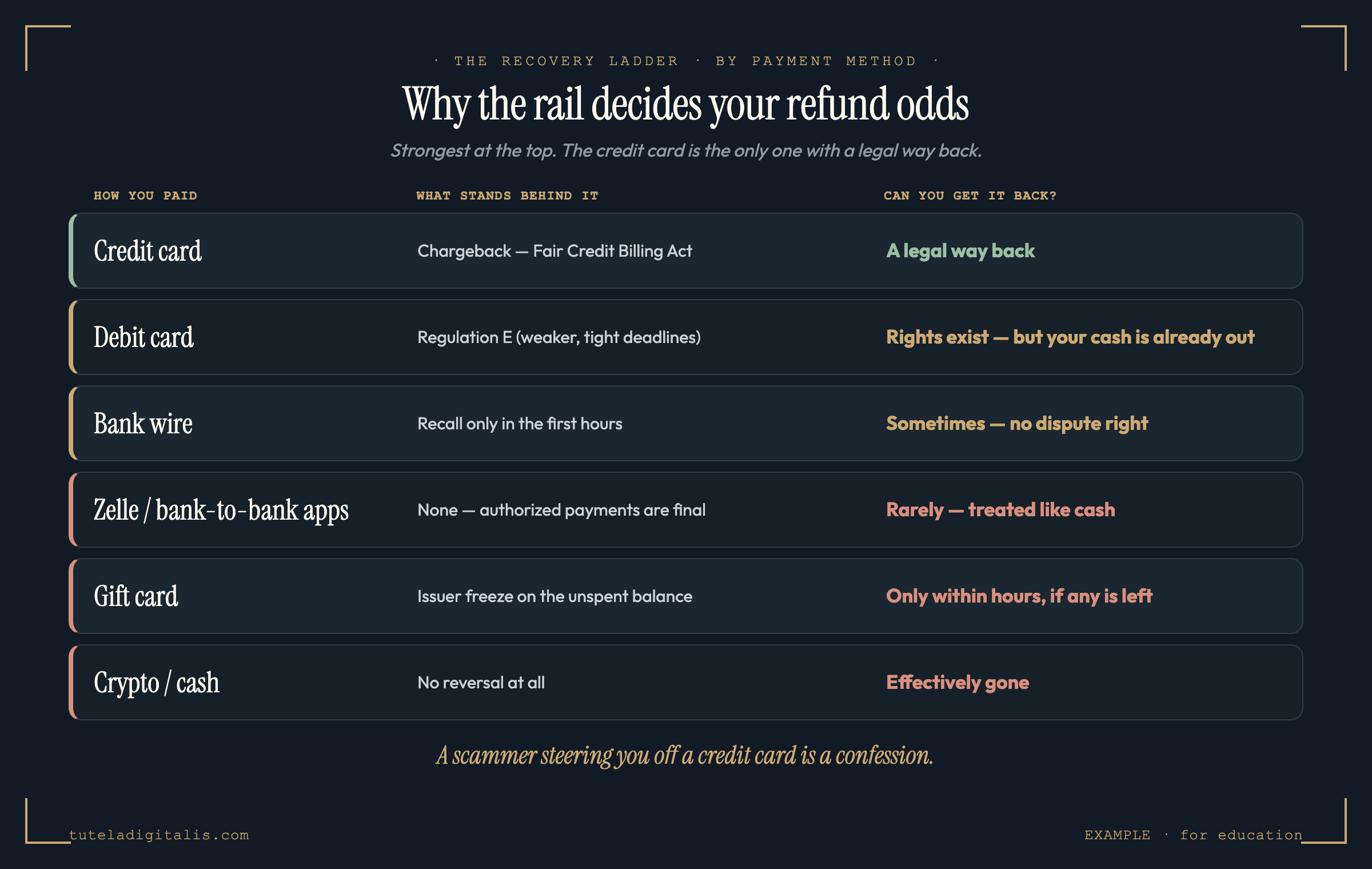The width and height of the screenshot is (1372, 869).
Task: Click 'Regulation E (weaker, tight deadlines)' text
Action: (x=559, y=337)
